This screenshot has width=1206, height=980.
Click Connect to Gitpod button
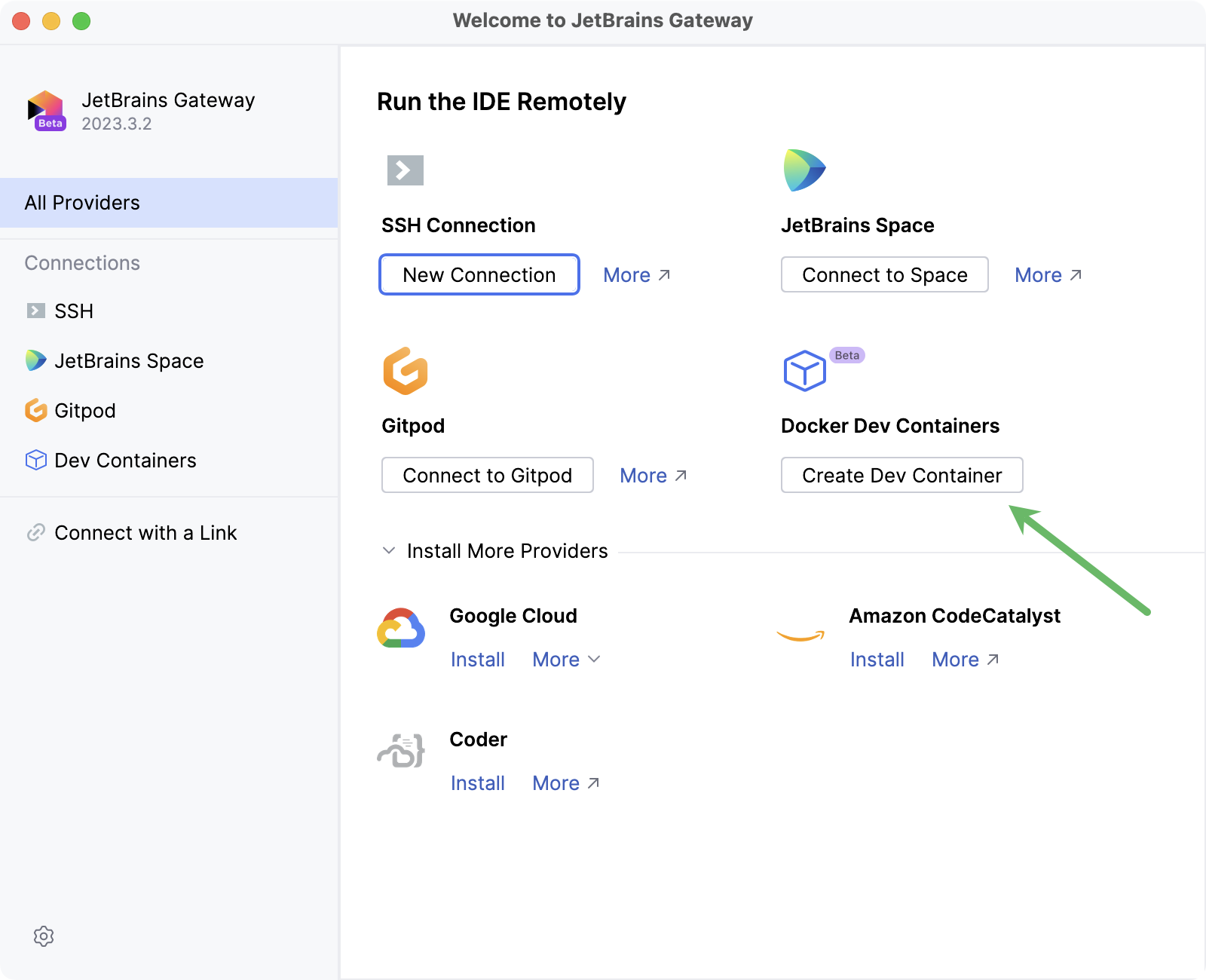pyautogui.click(x=488, y=475)
